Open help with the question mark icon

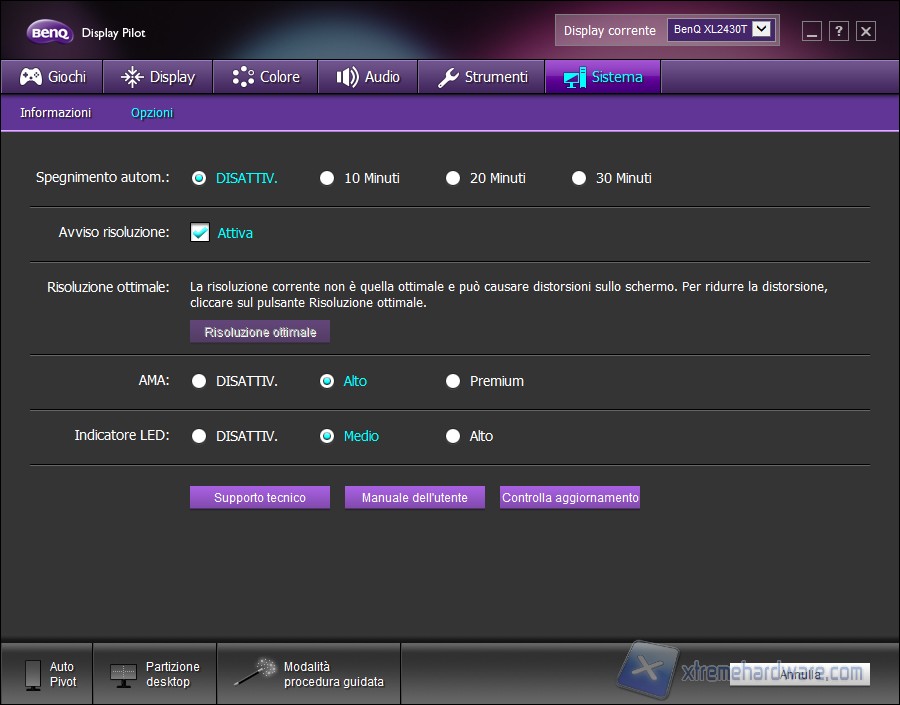pyautogui.click(x=838, y=31)
